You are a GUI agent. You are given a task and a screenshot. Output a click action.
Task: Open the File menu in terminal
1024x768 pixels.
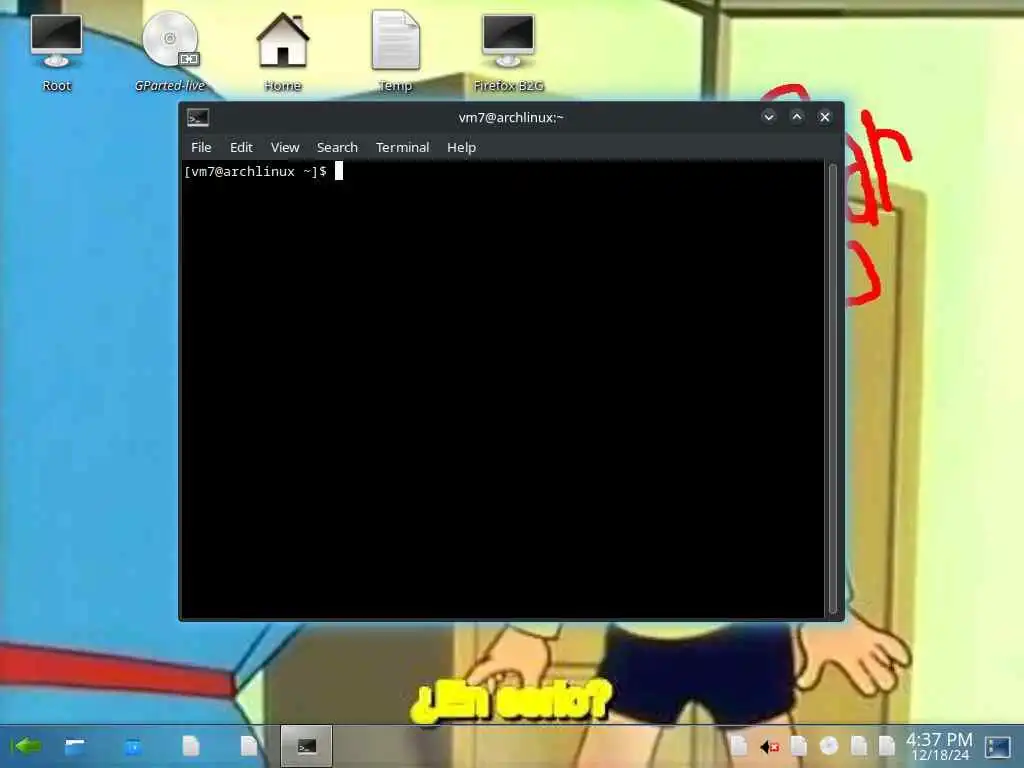[x=201, y=148]
